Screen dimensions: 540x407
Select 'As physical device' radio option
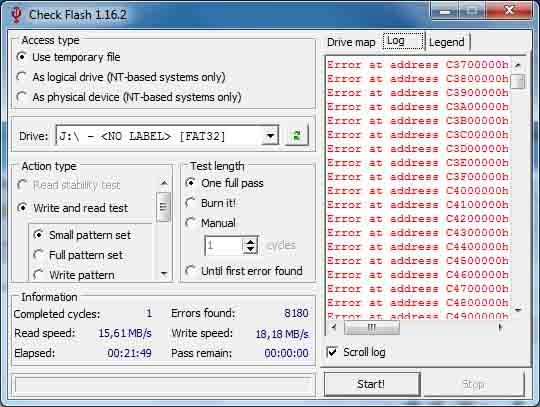coord(22,97)
